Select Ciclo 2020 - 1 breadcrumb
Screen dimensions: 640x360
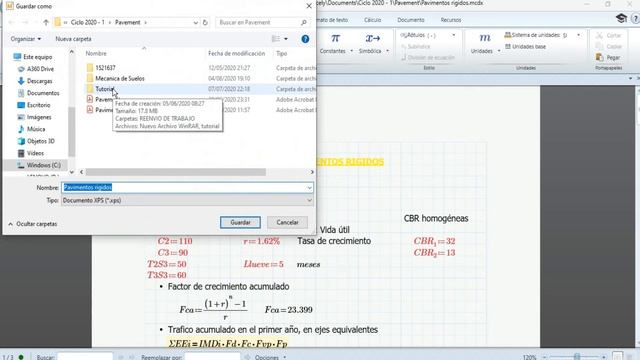88,22
